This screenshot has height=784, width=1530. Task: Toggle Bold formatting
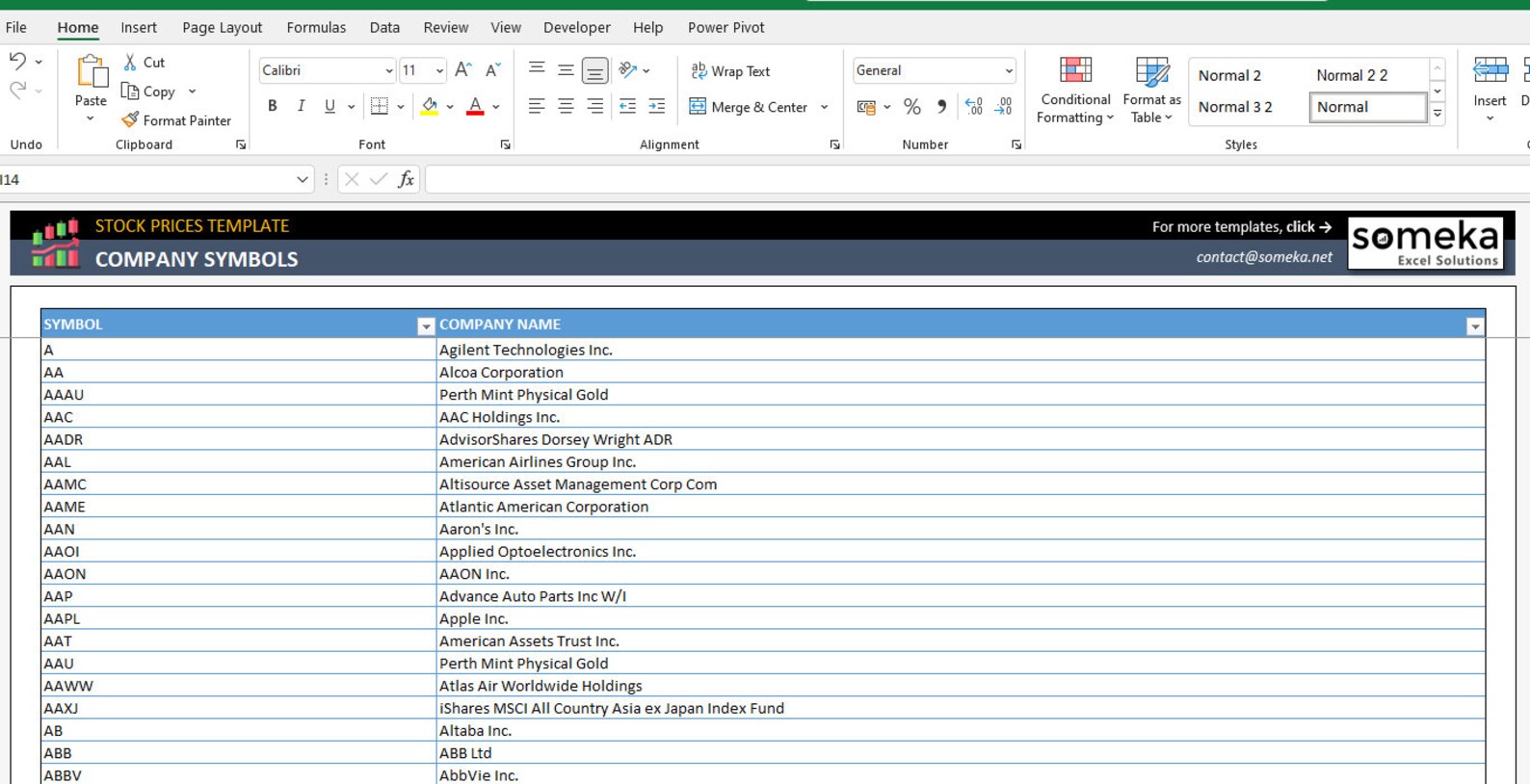273,107
